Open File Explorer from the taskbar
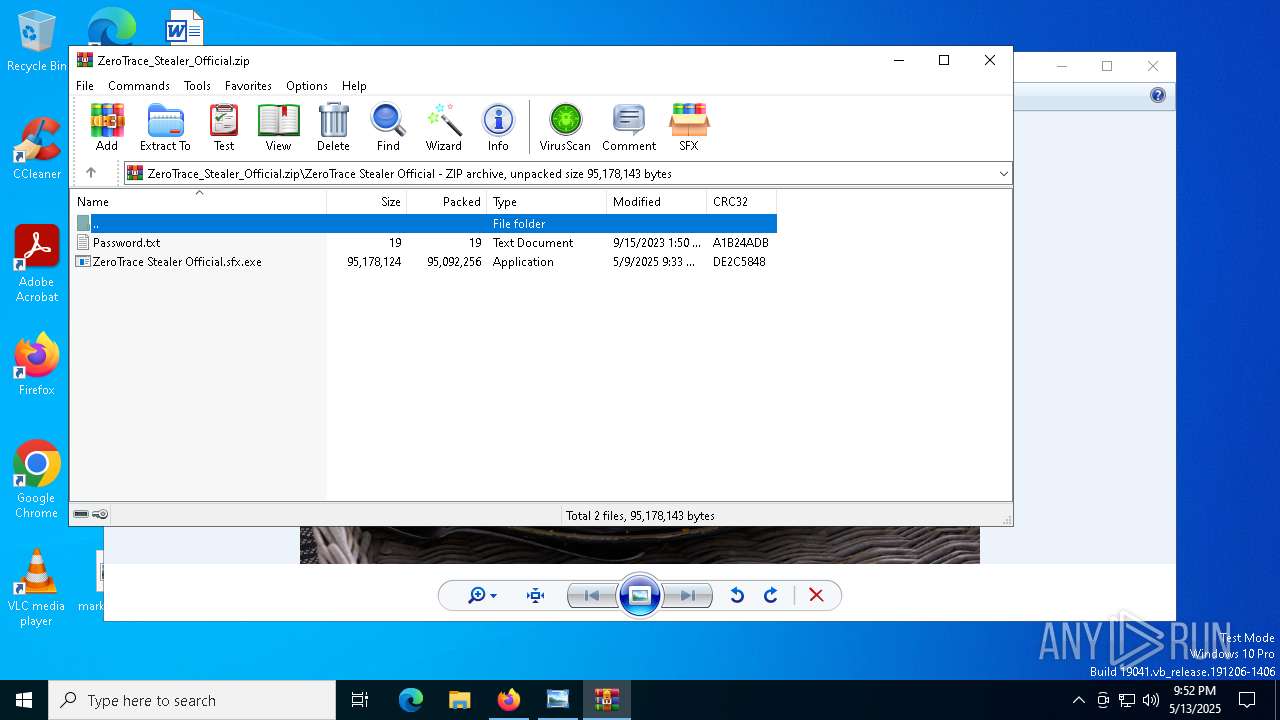 click(459, 700)
